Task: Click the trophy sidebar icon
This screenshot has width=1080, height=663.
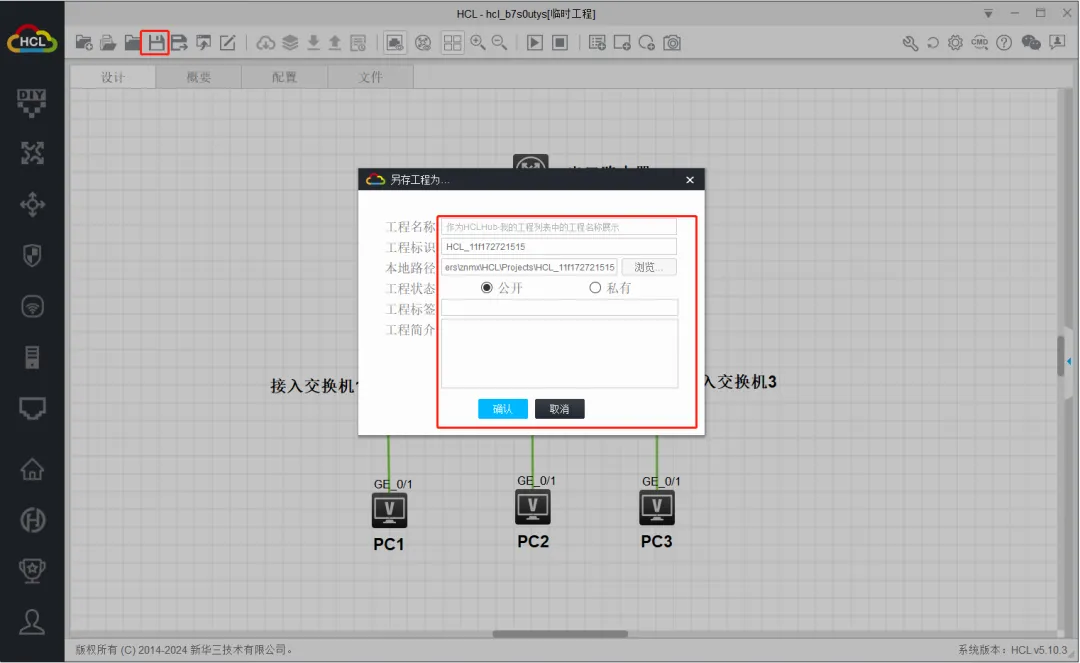Action: (x=32, y=571)
